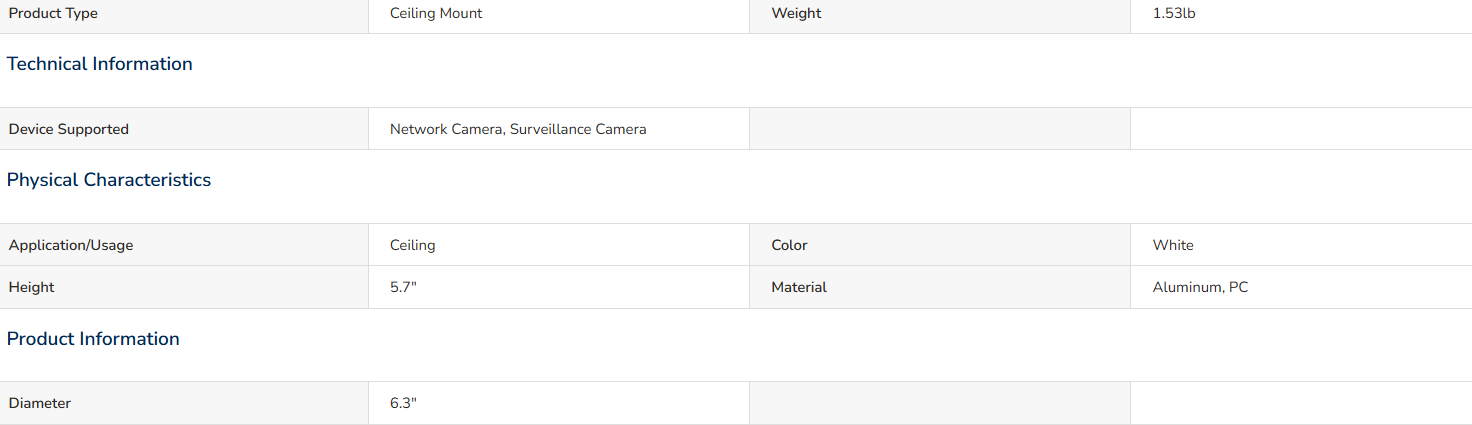Select the Aluminum, PC material value
Viewport: 1472px width, 425px height.
coord(1200,287)
